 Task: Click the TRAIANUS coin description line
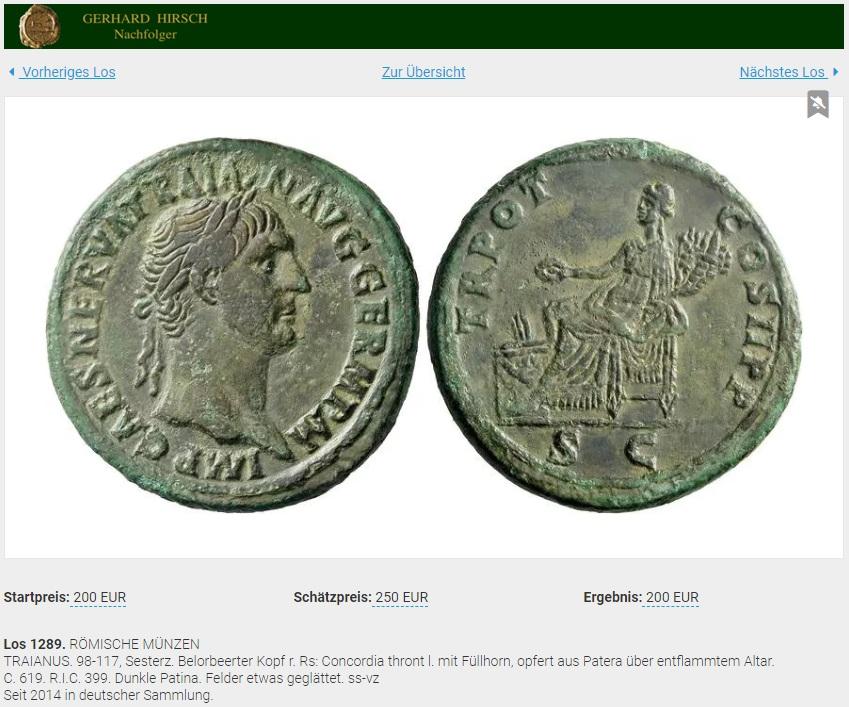point(389,661)
